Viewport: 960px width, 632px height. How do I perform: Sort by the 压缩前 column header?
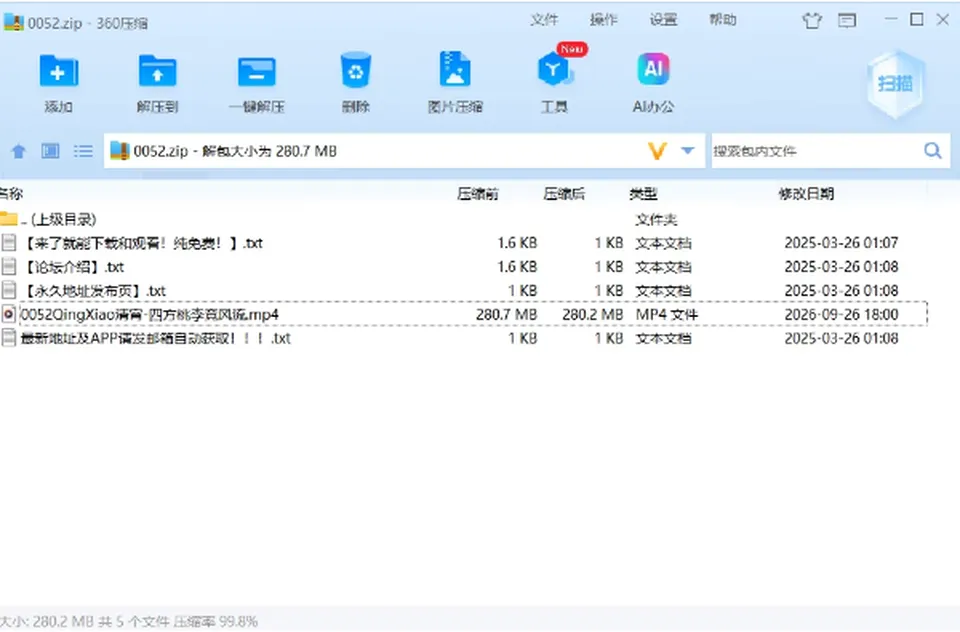(x=478, y=194)
